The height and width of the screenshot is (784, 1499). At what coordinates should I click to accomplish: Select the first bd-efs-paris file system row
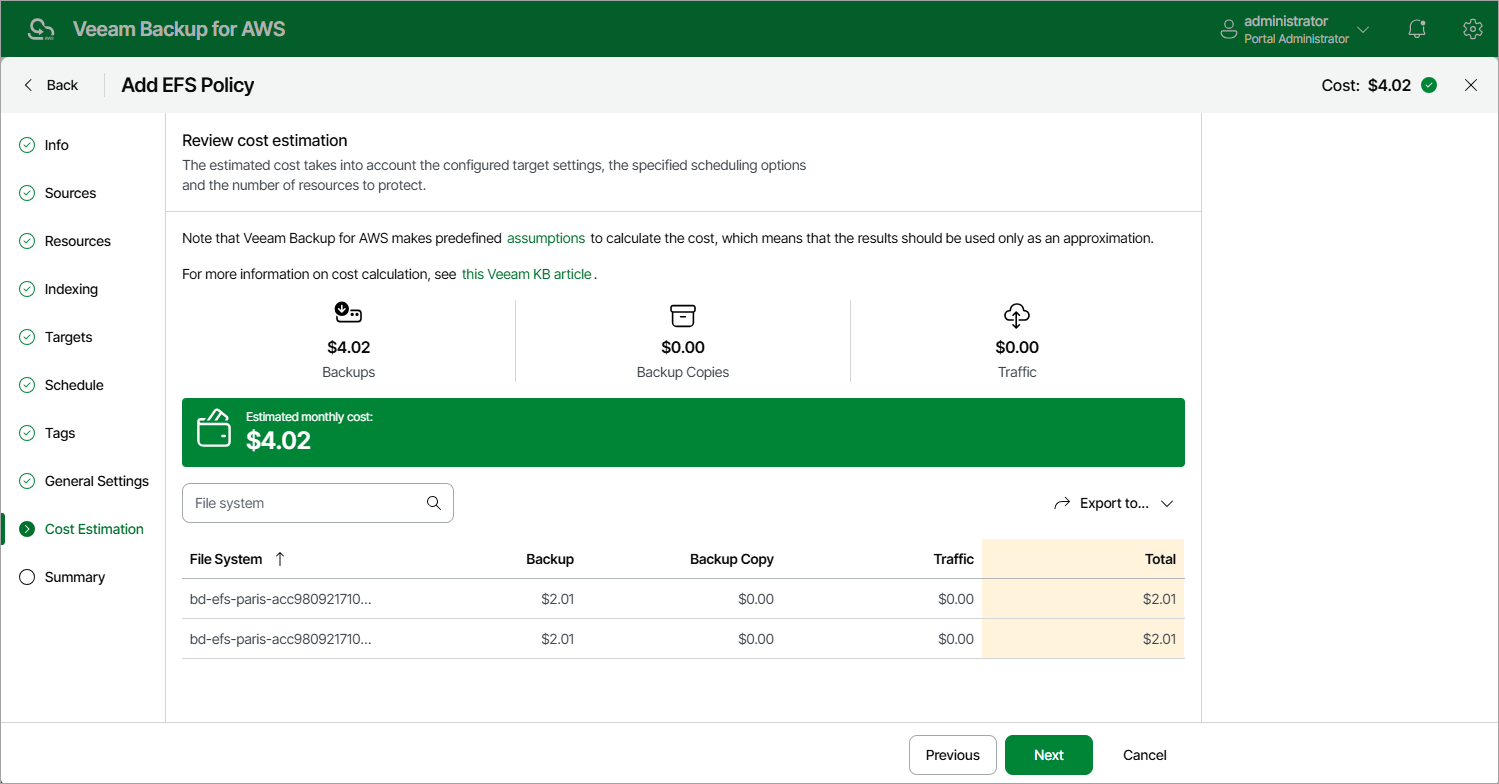click(683, 599)
